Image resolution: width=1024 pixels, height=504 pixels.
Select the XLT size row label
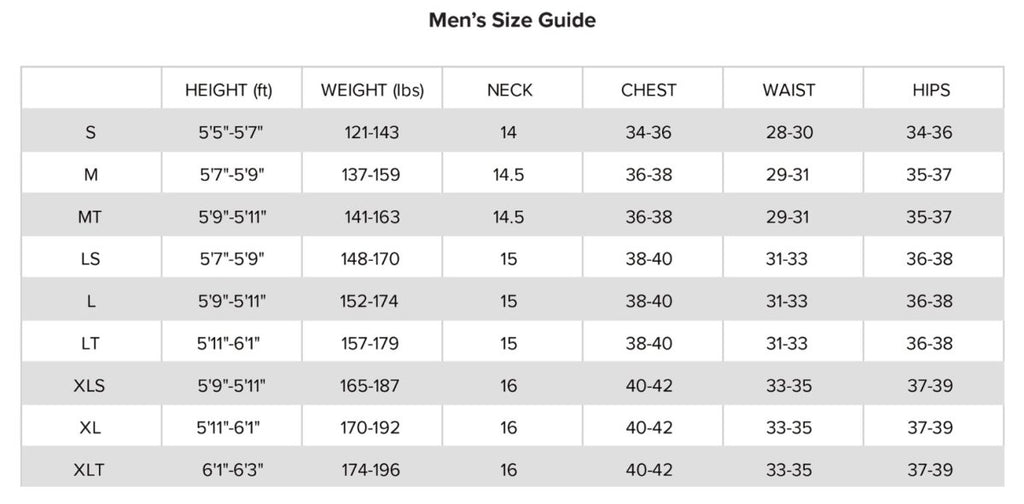point(91,469)
